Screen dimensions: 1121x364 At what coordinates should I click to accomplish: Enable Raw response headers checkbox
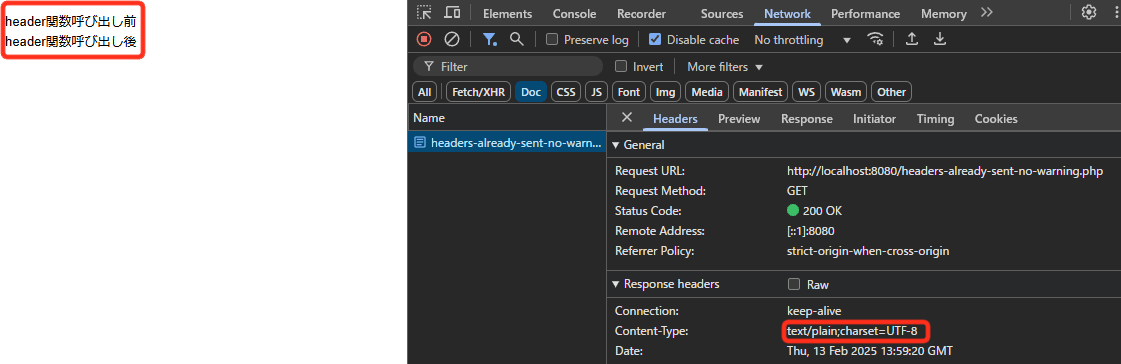[794, 284]
